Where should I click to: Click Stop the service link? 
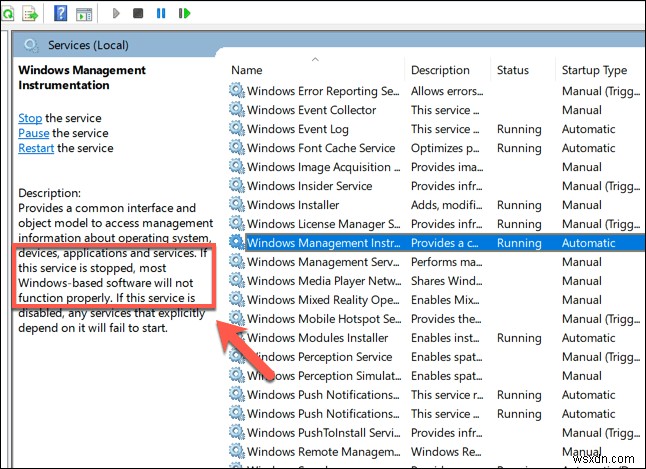pos(30,118)
